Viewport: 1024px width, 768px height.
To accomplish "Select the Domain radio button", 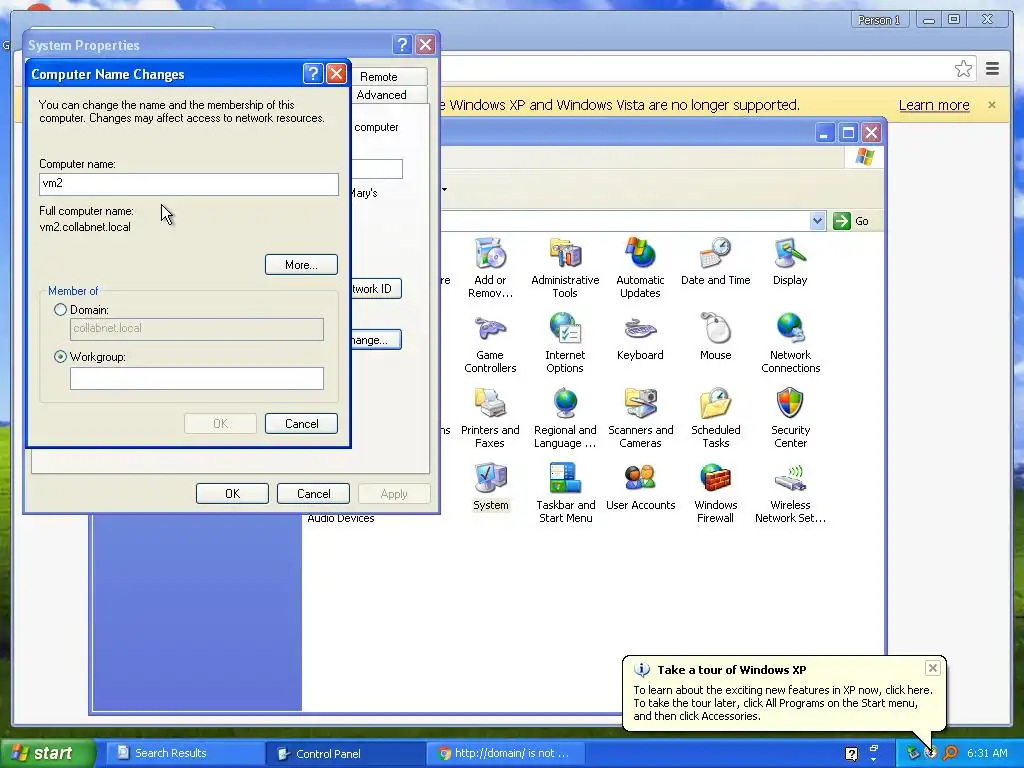I will 61,310.
